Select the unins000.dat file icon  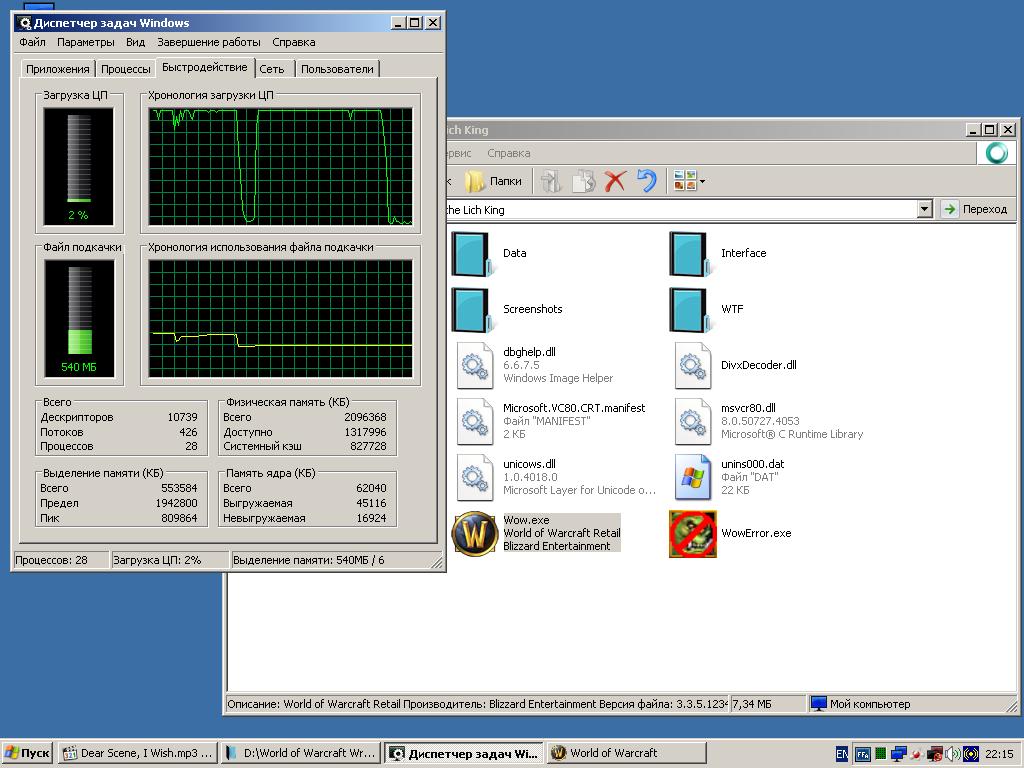tap(692, 477)
